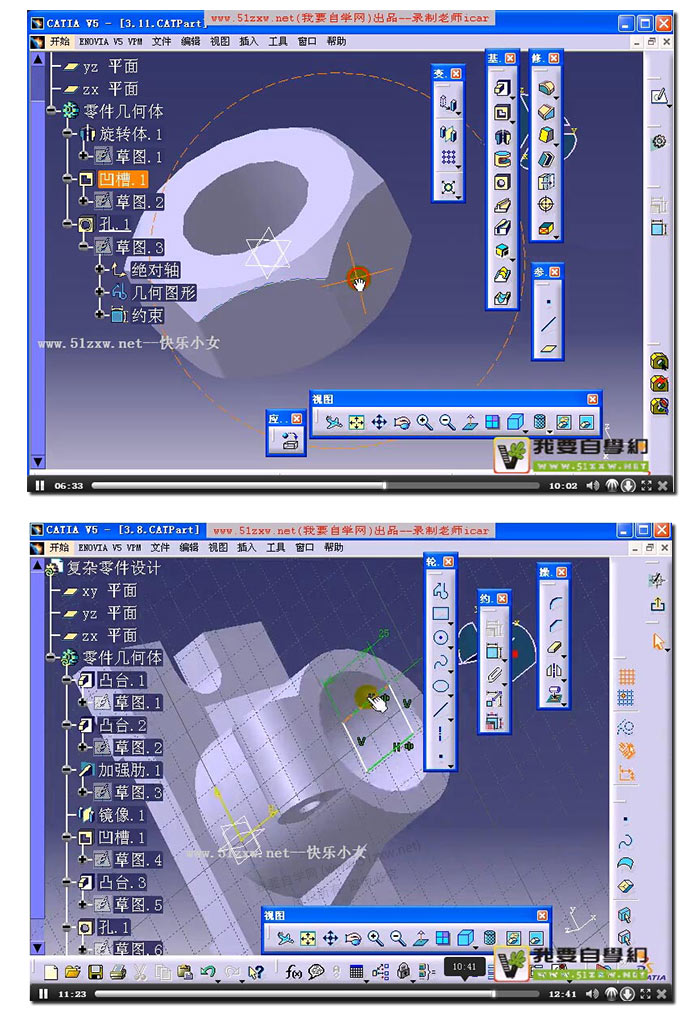The height and width of the screenshot is (1018, 700).
Task: Click the Sketcher icon at top window's right sidebar
Action: (x=659, y=96)
